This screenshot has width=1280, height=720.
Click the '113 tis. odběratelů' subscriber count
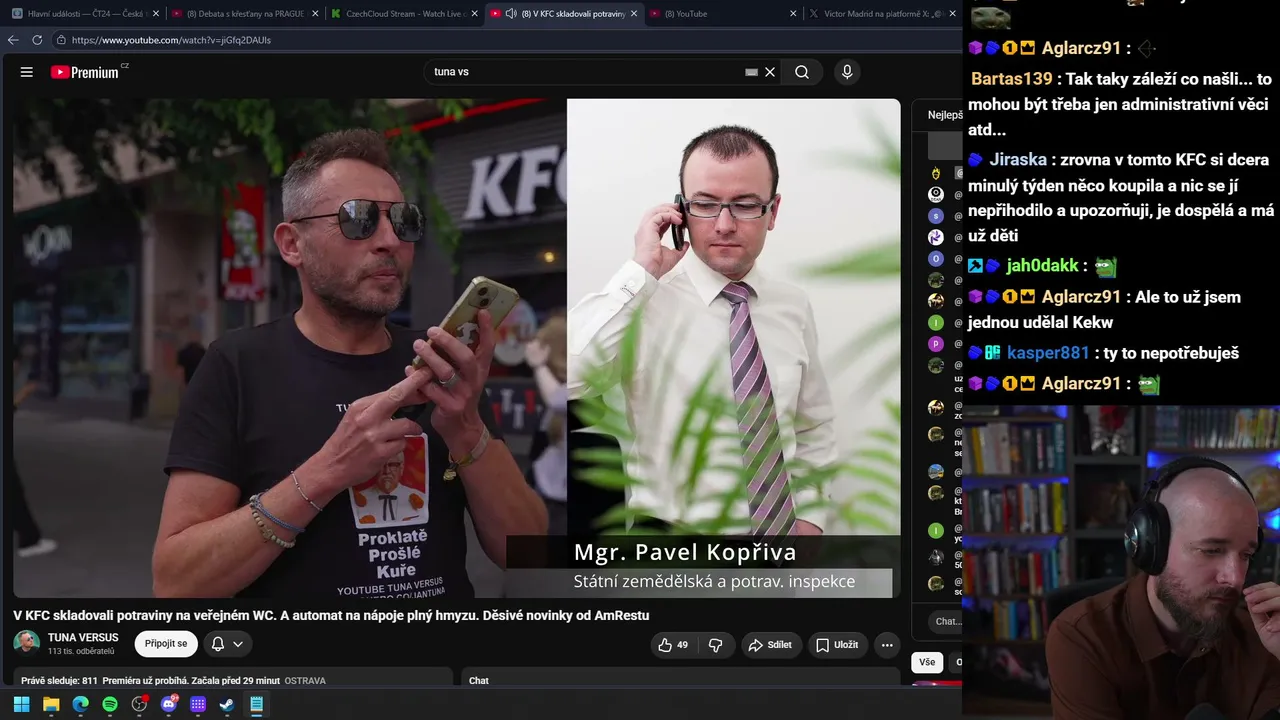point(81,652)
